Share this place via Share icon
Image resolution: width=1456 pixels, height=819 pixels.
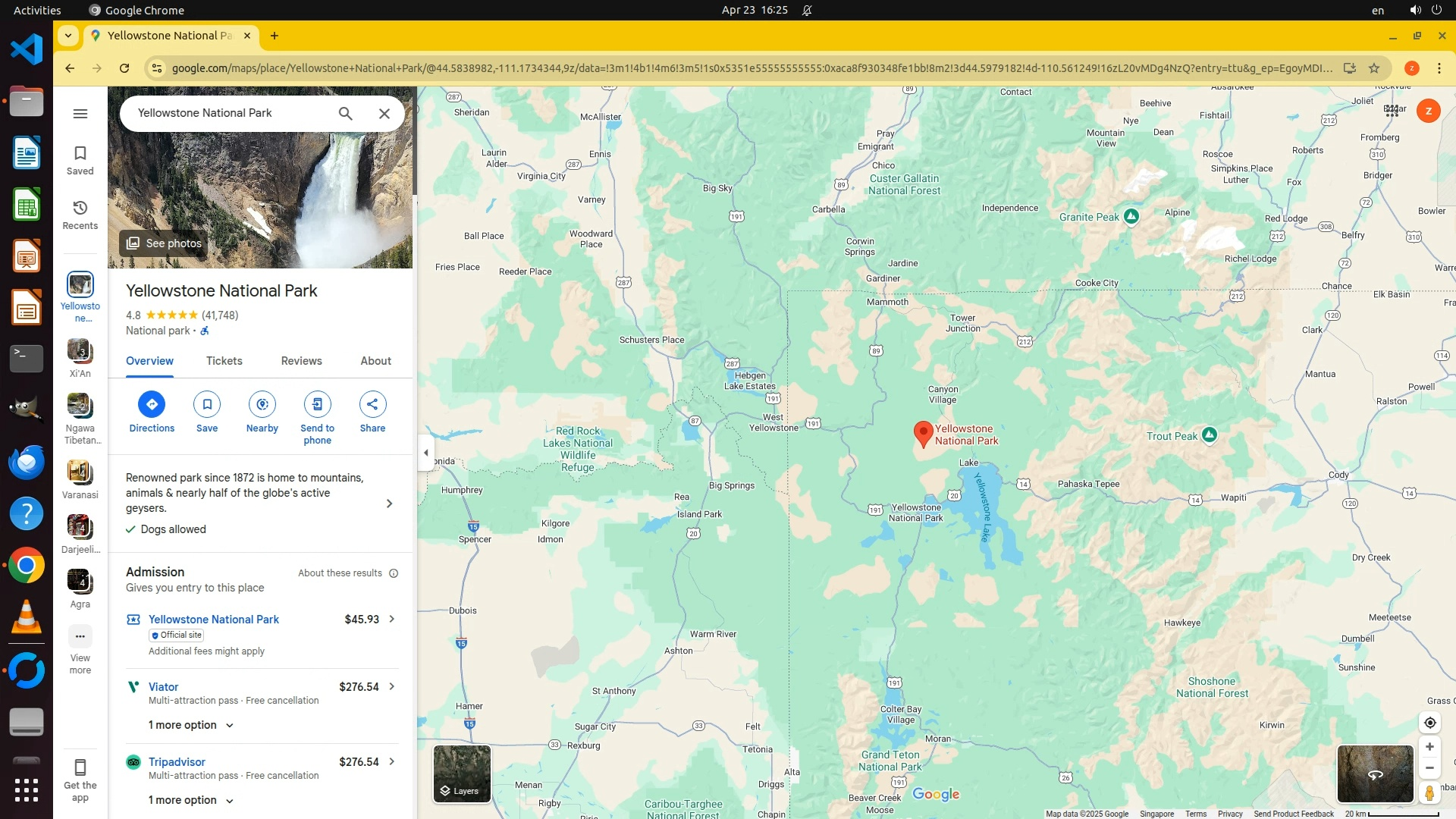pyautogui.click(x=372, y=404)
